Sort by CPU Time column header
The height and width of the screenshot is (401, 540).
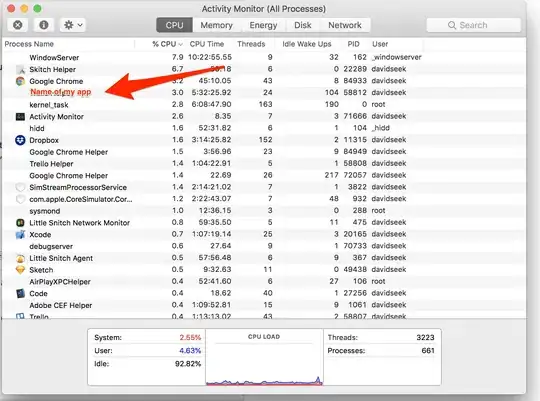tap(207, 44)
